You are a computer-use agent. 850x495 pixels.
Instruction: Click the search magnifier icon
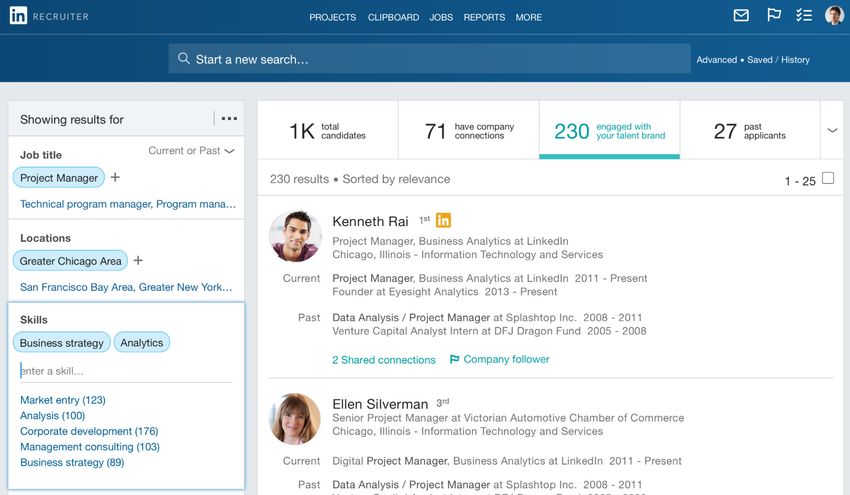tap(184, 59)
